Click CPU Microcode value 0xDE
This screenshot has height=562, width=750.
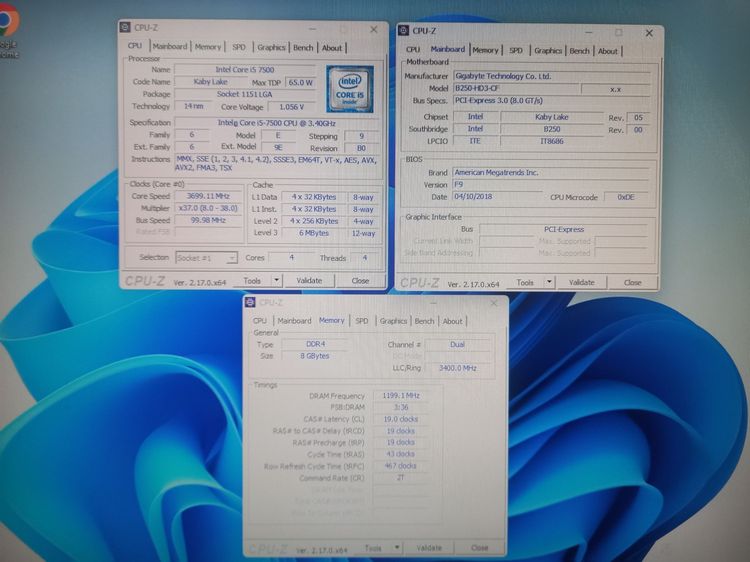626,197
